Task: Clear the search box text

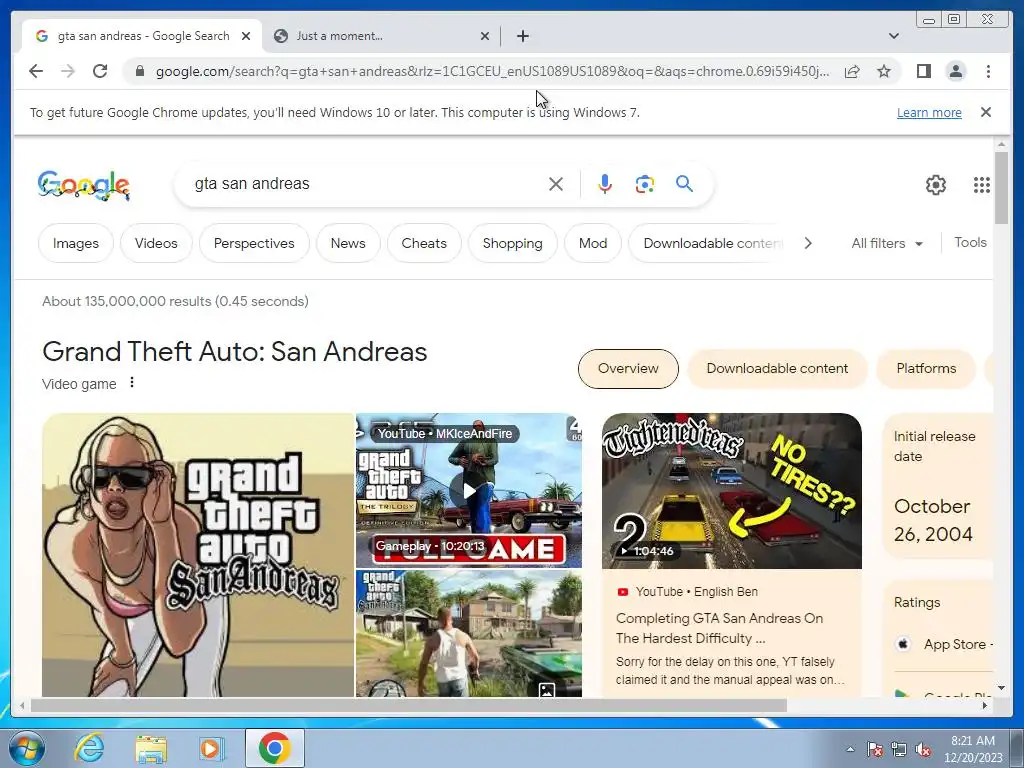Action: tap(556, 184)
